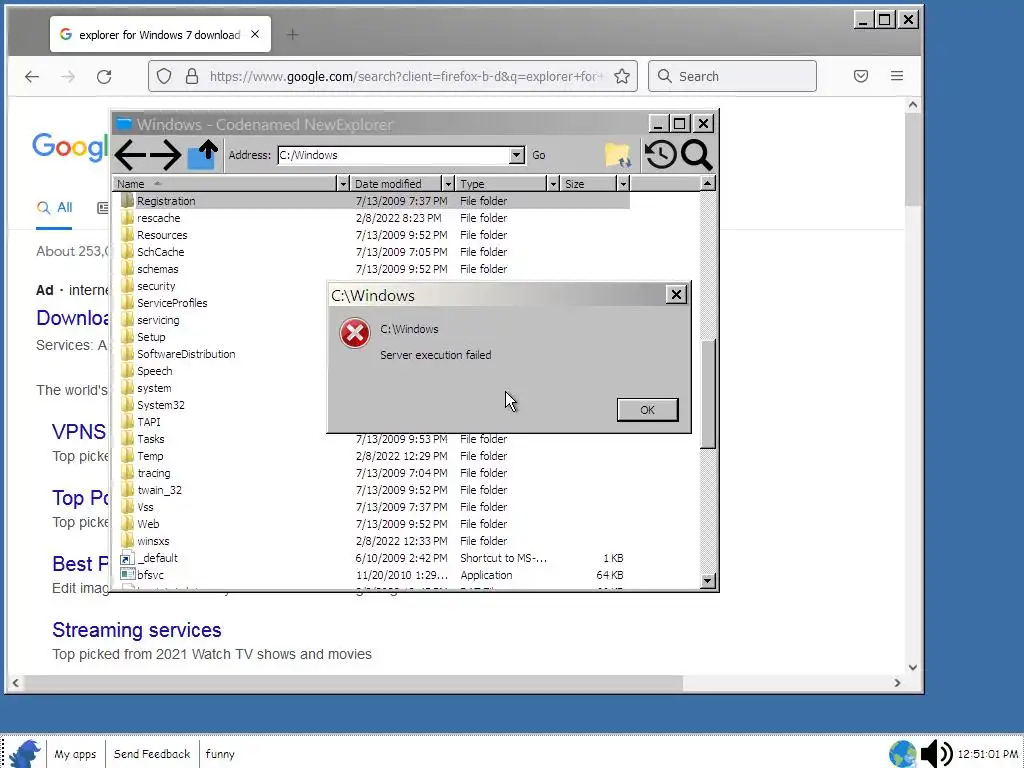Select the schemas folder
The width and height of the screenshot is (1024, 768).
[x=157, y=269]
